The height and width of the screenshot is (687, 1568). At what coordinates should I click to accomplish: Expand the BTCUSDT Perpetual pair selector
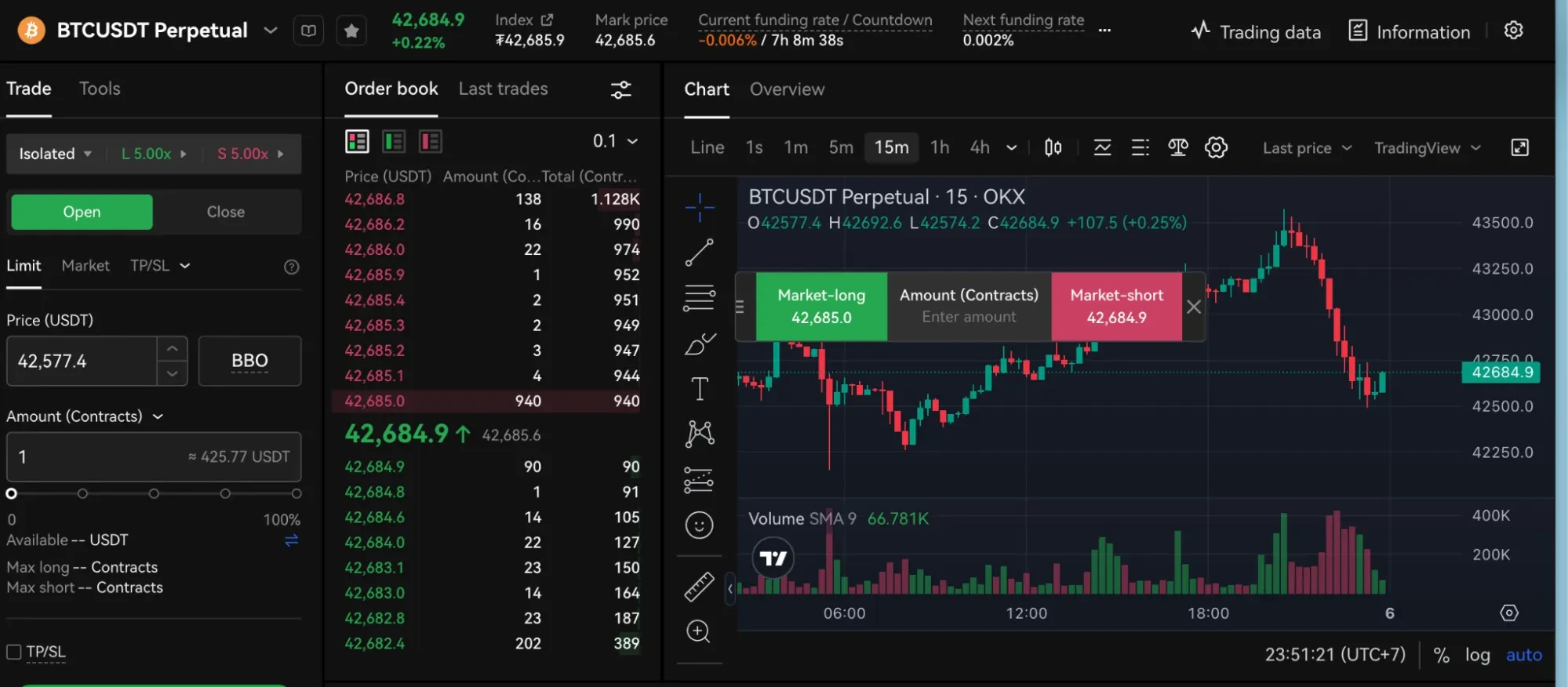[x=271, y=31]
